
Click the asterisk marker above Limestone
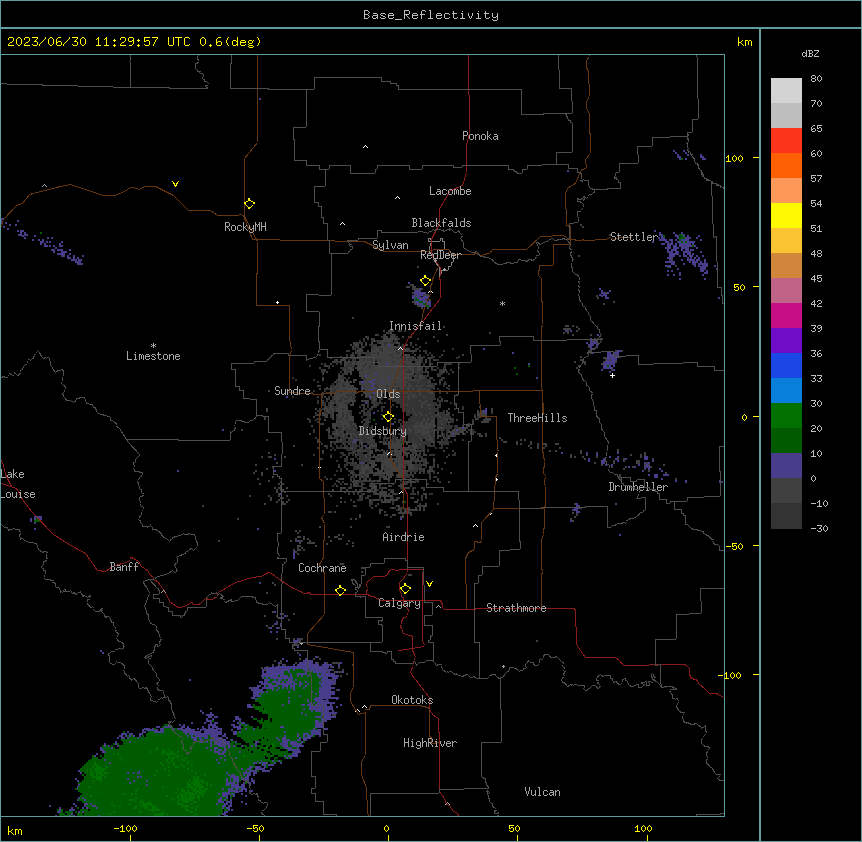(153, 346)
